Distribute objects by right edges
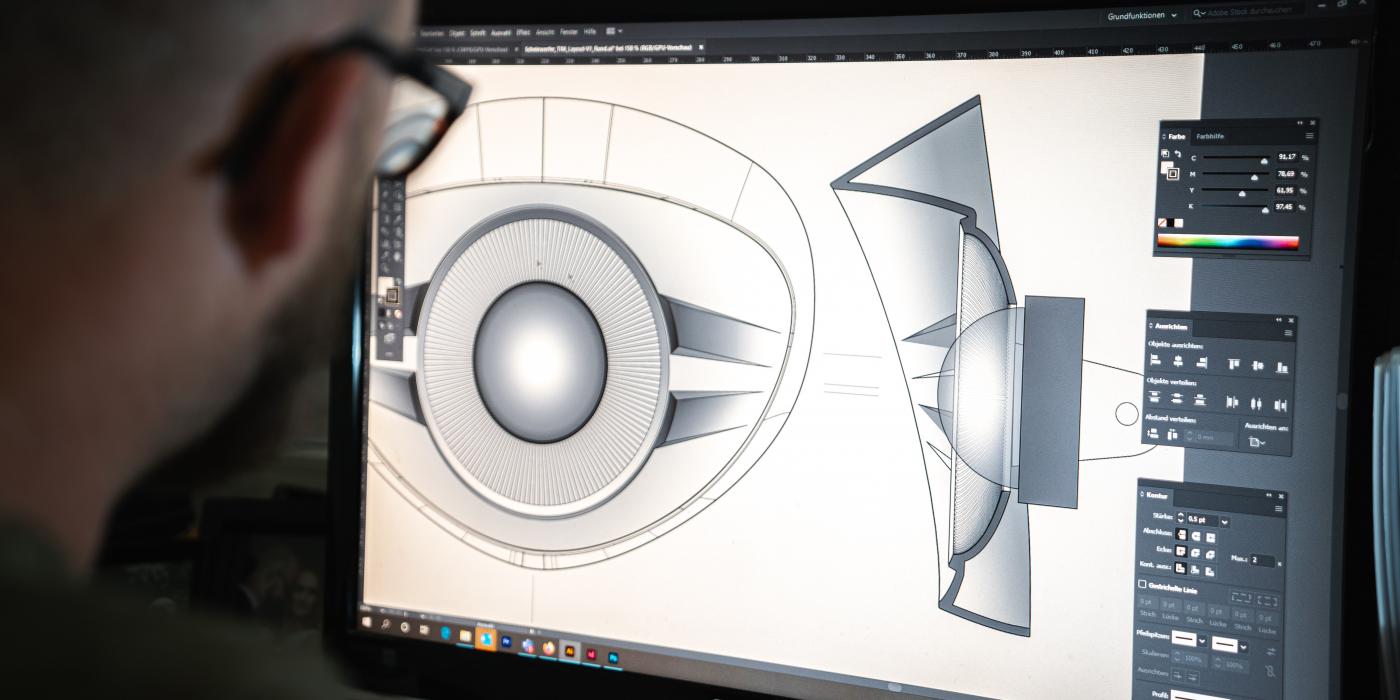 click(1281, 405)
